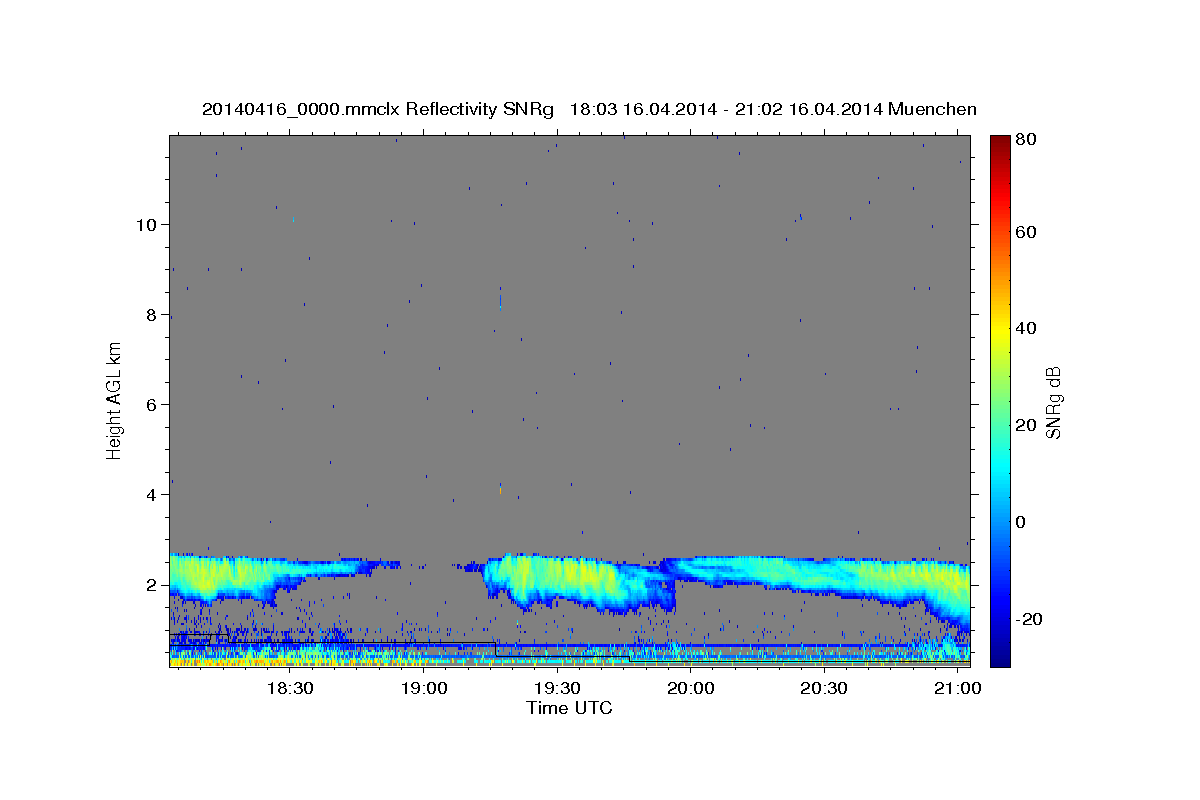
Task: Click the colorbar value 40
Action: [x=1024, y=328]
